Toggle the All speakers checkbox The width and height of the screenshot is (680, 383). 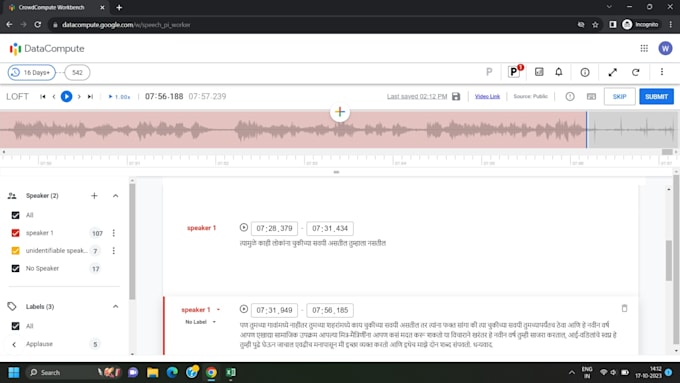click(x=16, y=215)
